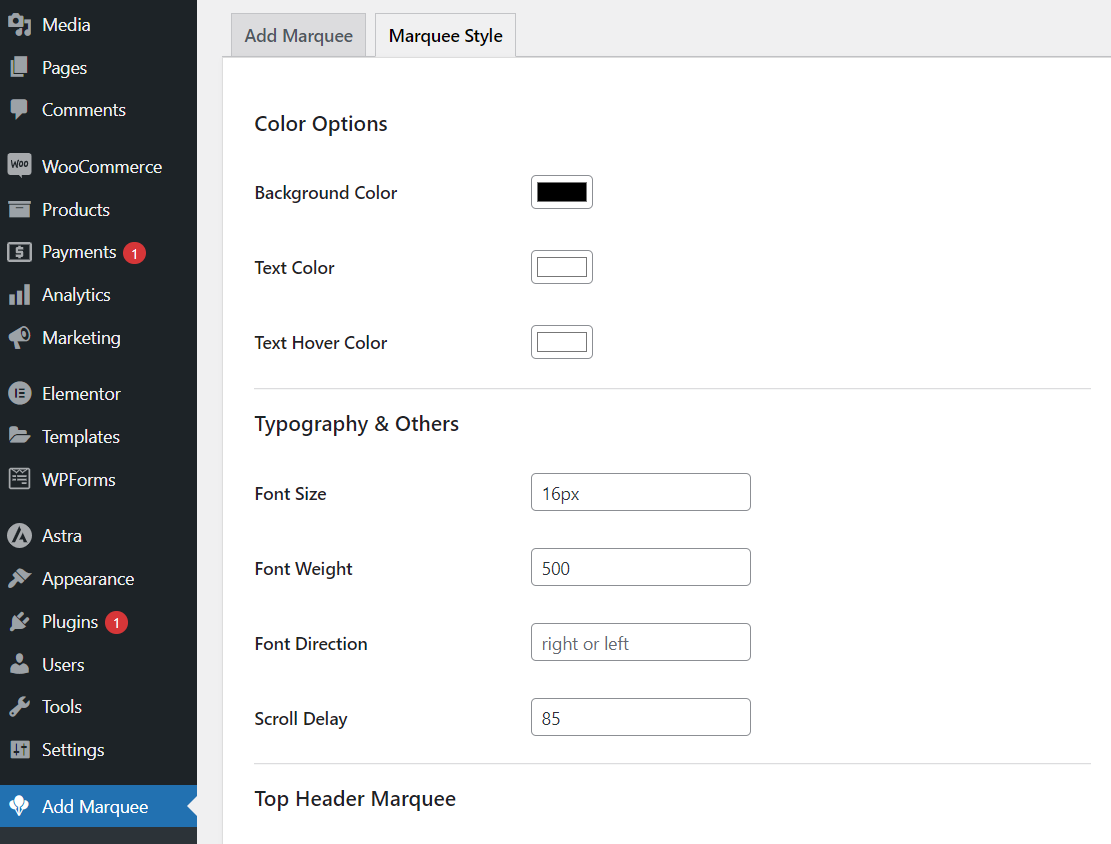1111x844 pixels.
Task: Click the Marketing megaphone icon
Action: pos(19,338)
